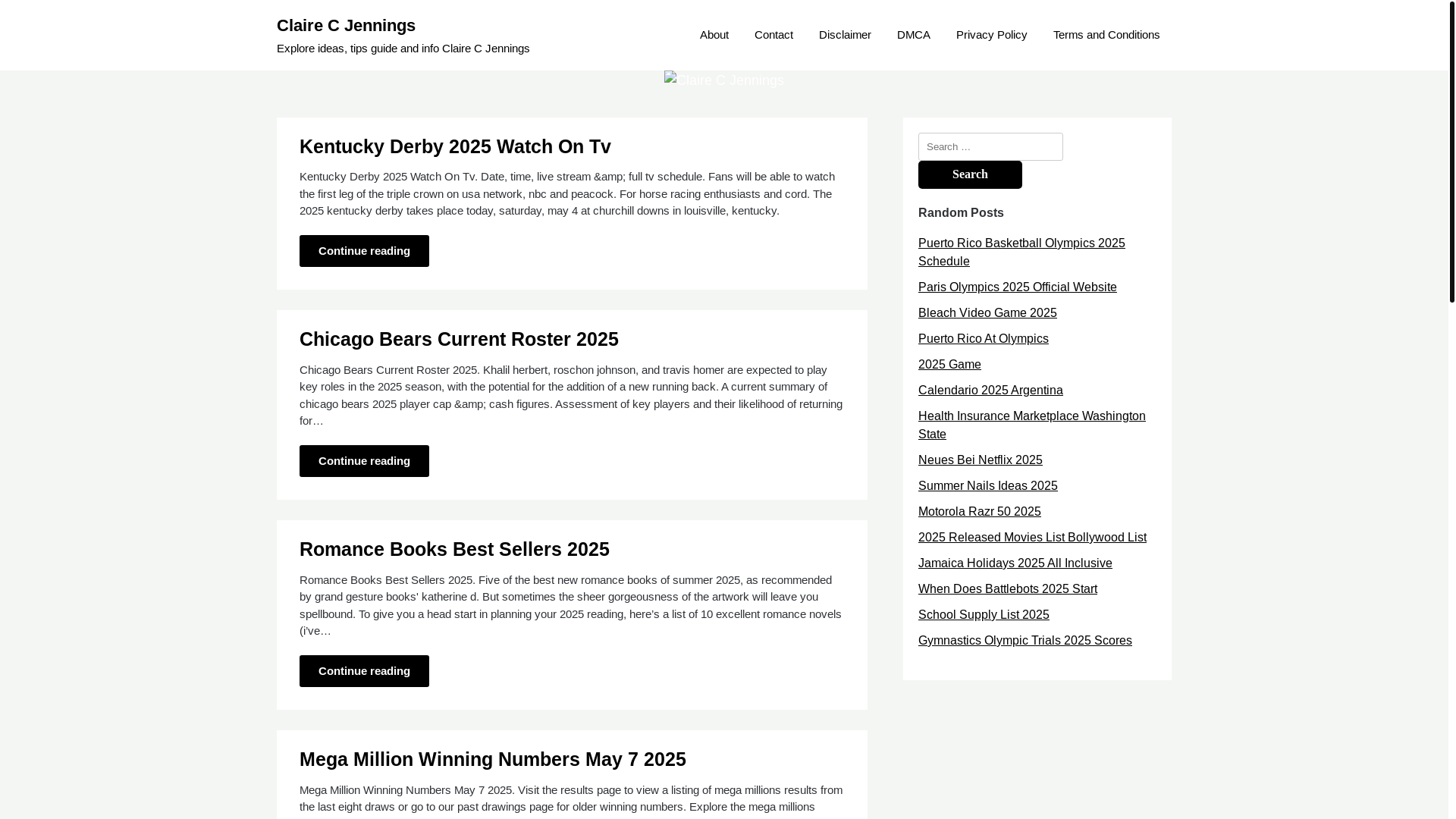Open Calendario 2025 Argentina link

click(990, 390)
